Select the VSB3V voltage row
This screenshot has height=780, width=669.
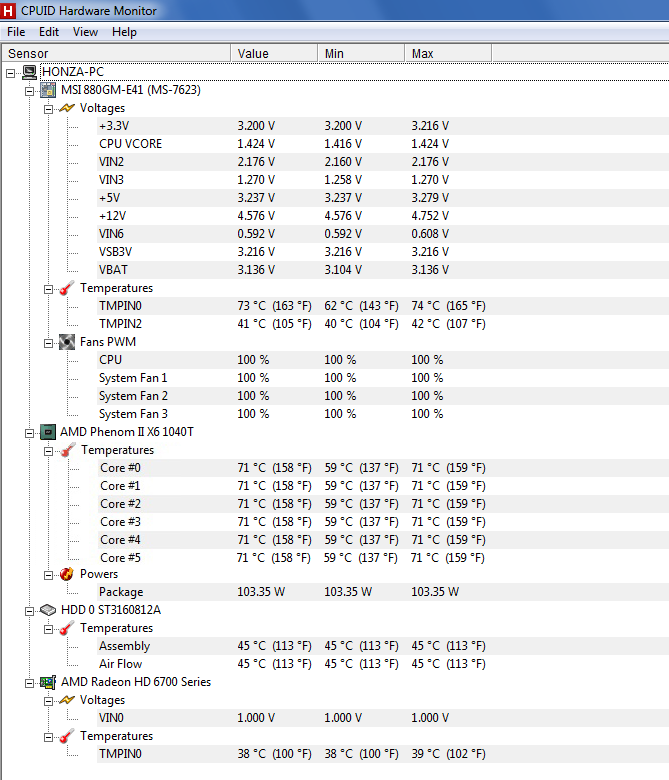coord(383,252)
